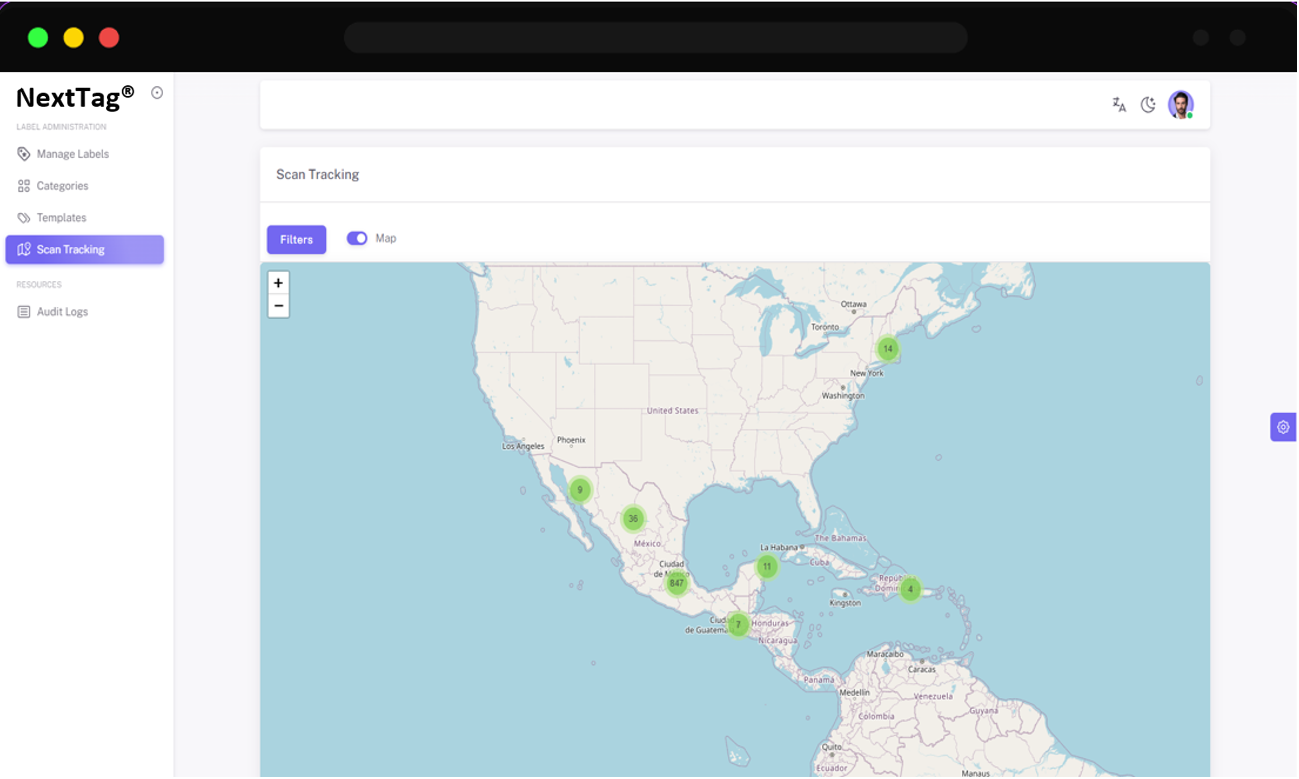Click the Manage Labels tag icon
1299x779 pixels.
(x=24, y=154)
